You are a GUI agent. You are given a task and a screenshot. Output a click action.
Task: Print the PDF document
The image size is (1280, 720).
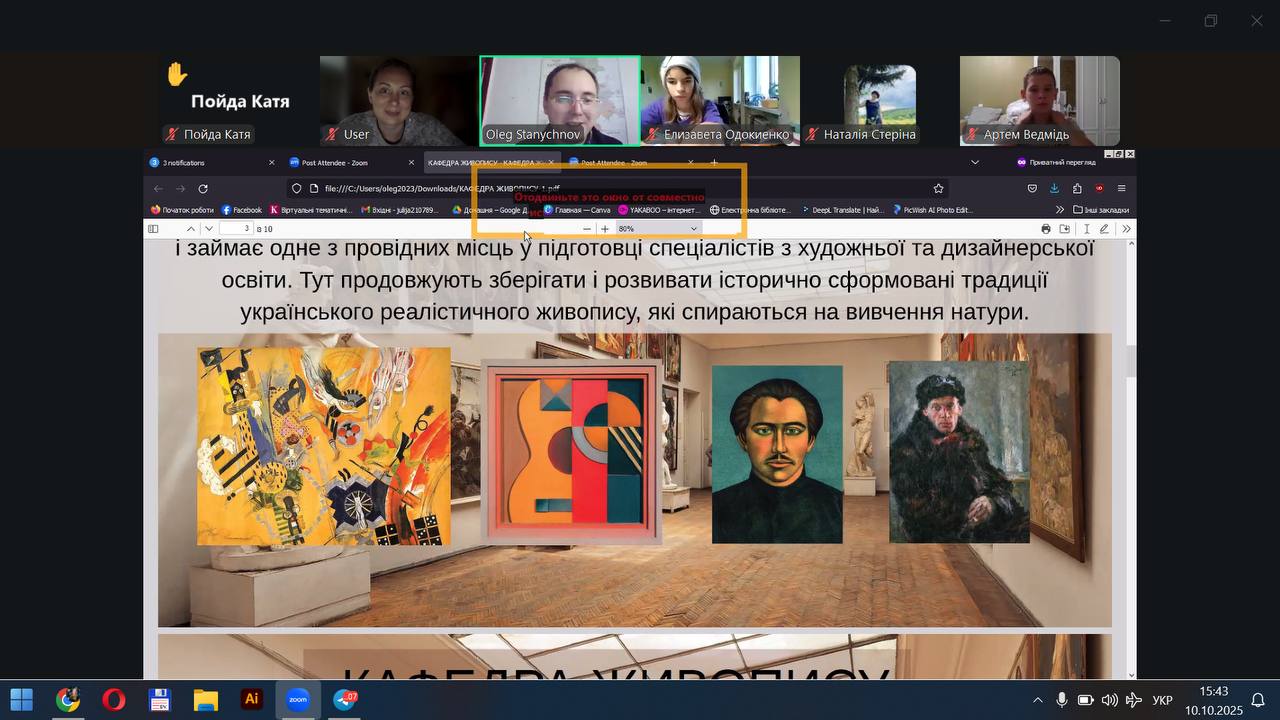(x=1046, y=229)
